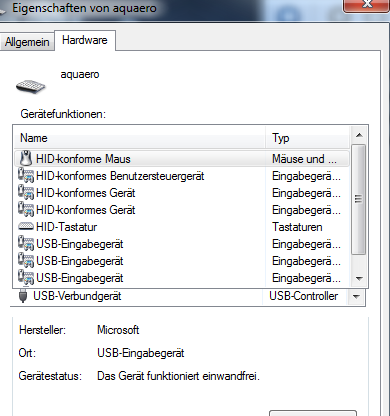Click the Mäuse und ... type cell
The image size is (390, 416).
click(x=304, y=159)
